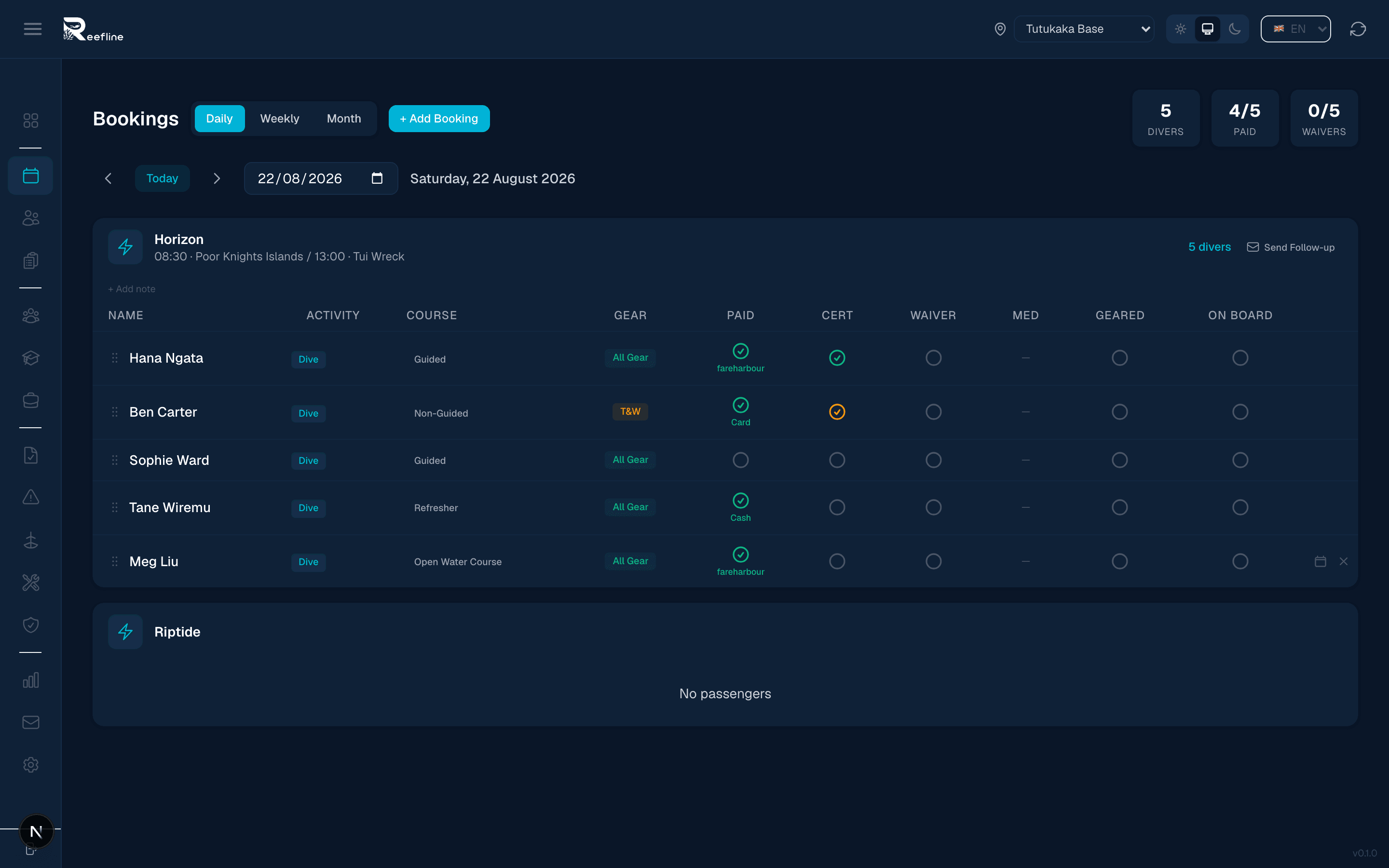Screen dimensions: 1389x868
Task: Click the Add Booking button
Action: [439, 118]
